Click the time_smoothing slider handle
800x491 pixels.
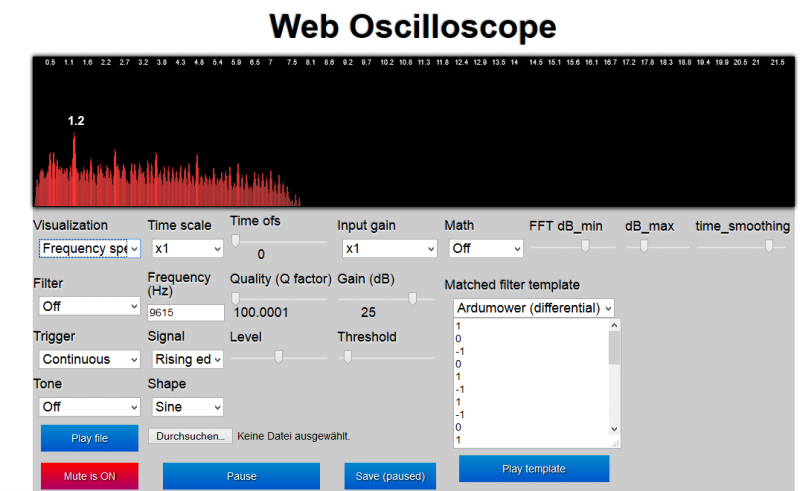point(769,247)
